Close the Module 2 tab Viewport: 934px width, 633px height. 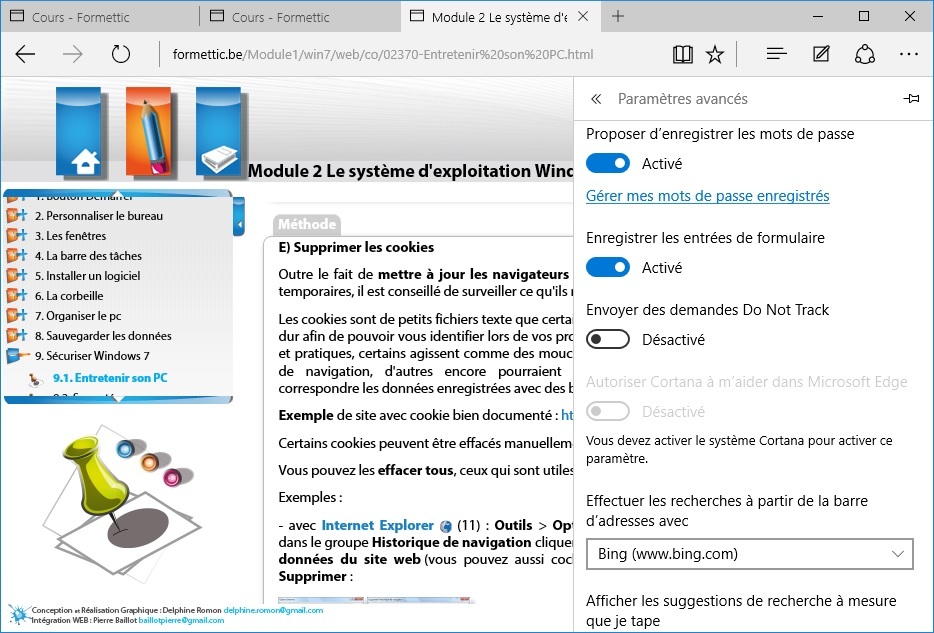click(x=583, y=16)
